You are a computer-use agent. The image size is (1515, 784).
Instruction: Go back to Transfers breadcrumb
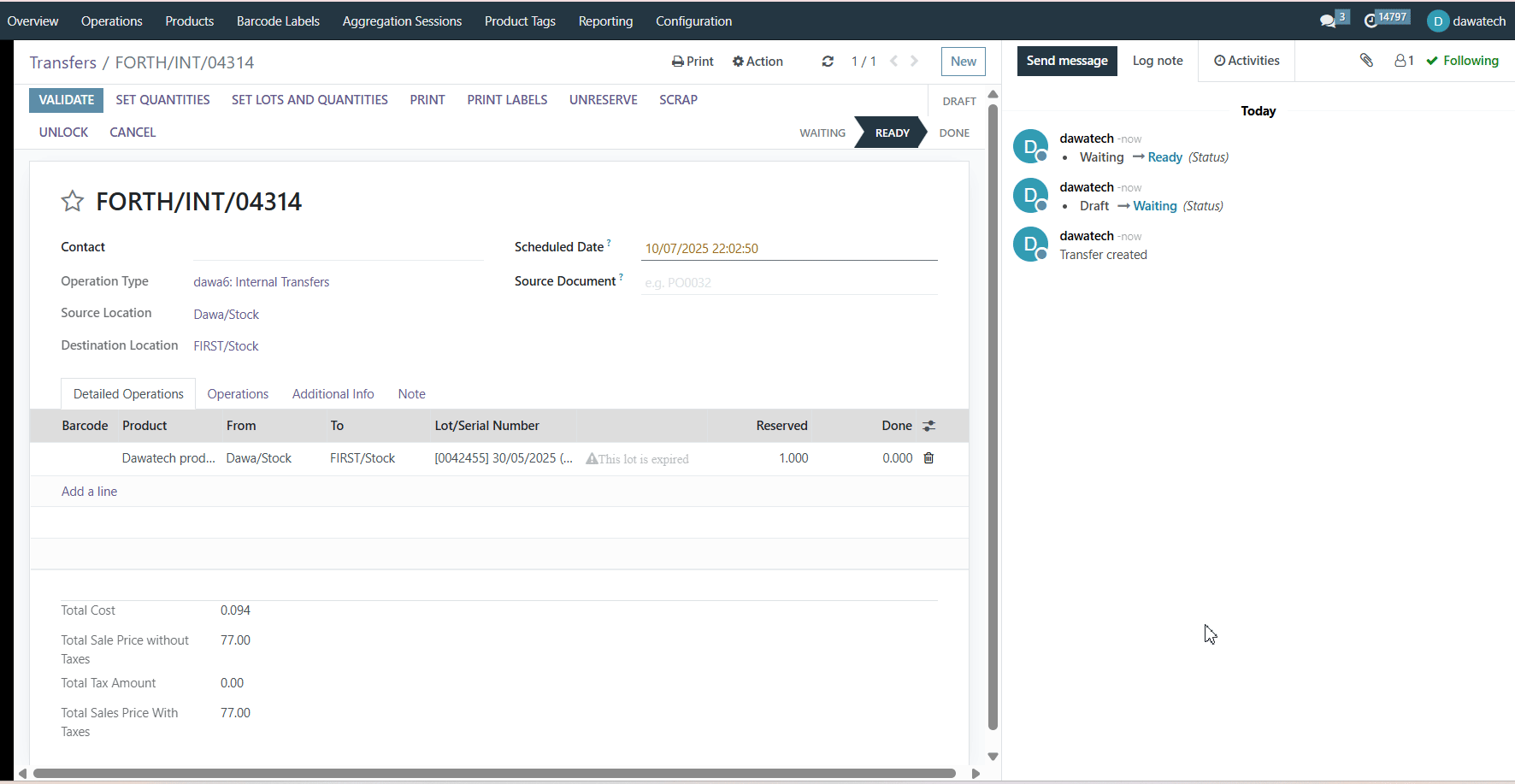(x=63, y=62)
